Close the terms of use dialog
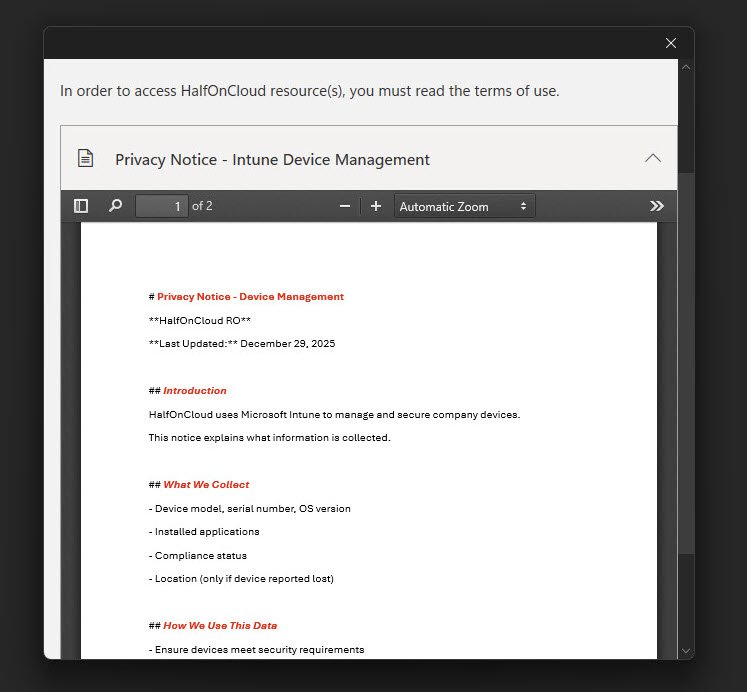The width and height of the screenshot is (747, 692). [x=671, y=43]
